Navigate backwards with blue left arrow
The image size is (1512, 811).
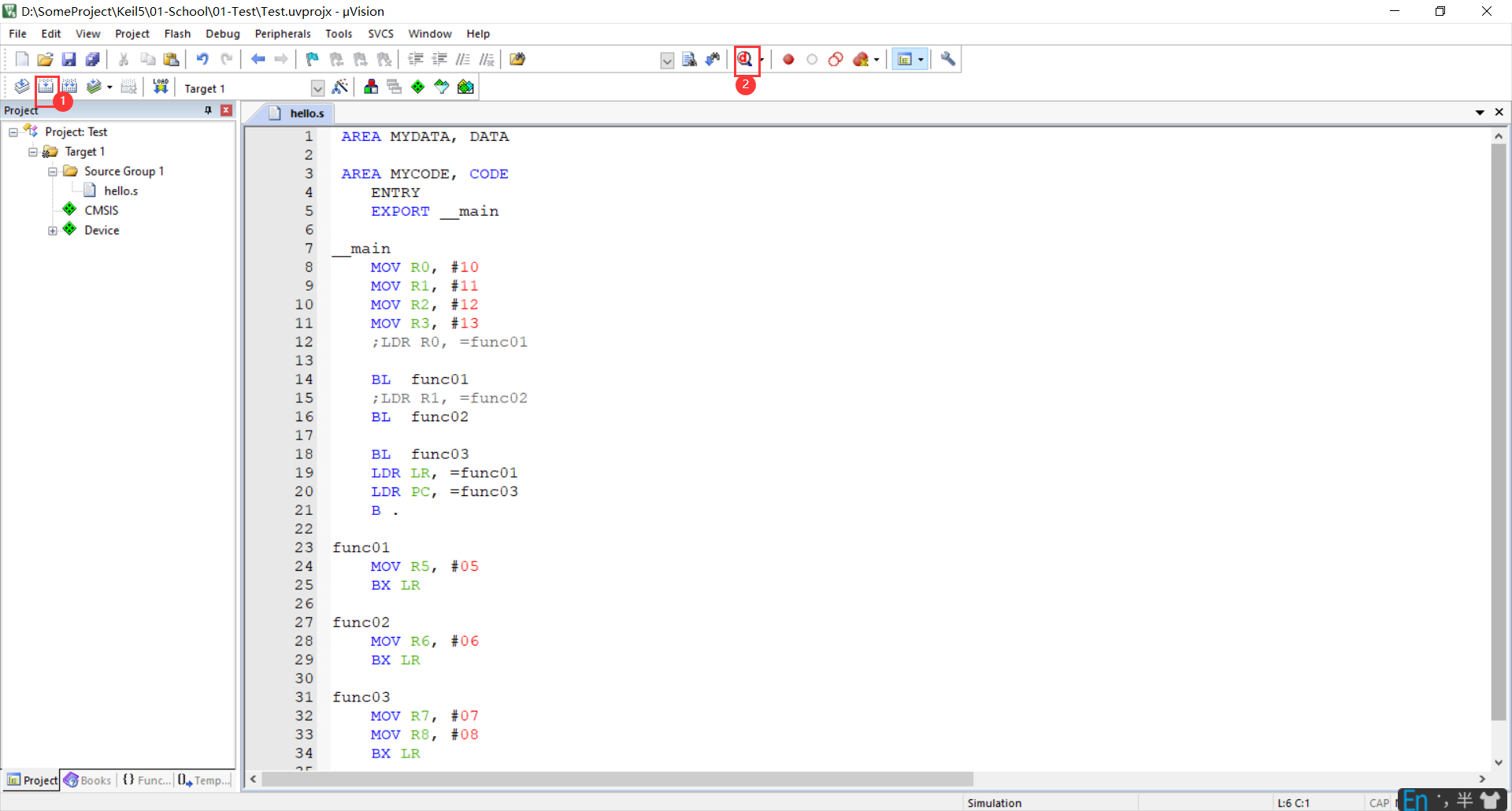click(x=258, y=59)
